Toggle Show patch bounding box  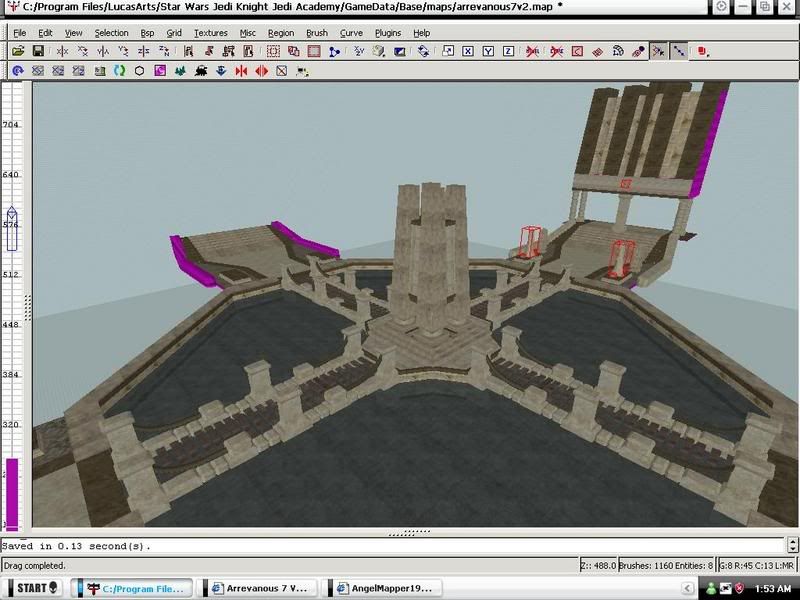click(x=577, y=51)
